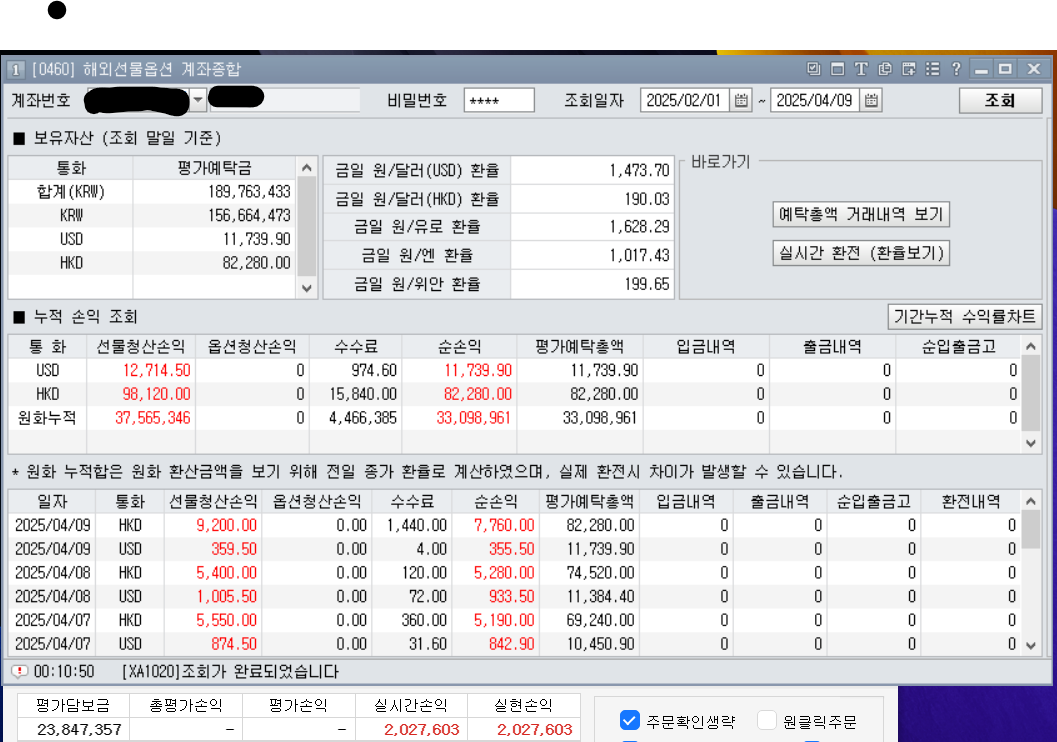Click 실시간손익 value 2,027,603
1057x742 pixels.
(421, 729)
